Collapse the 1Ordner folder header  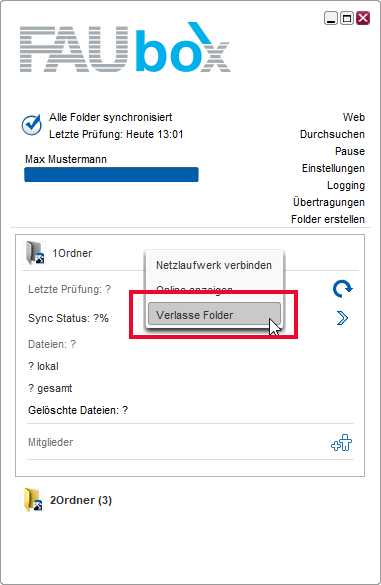72,253
